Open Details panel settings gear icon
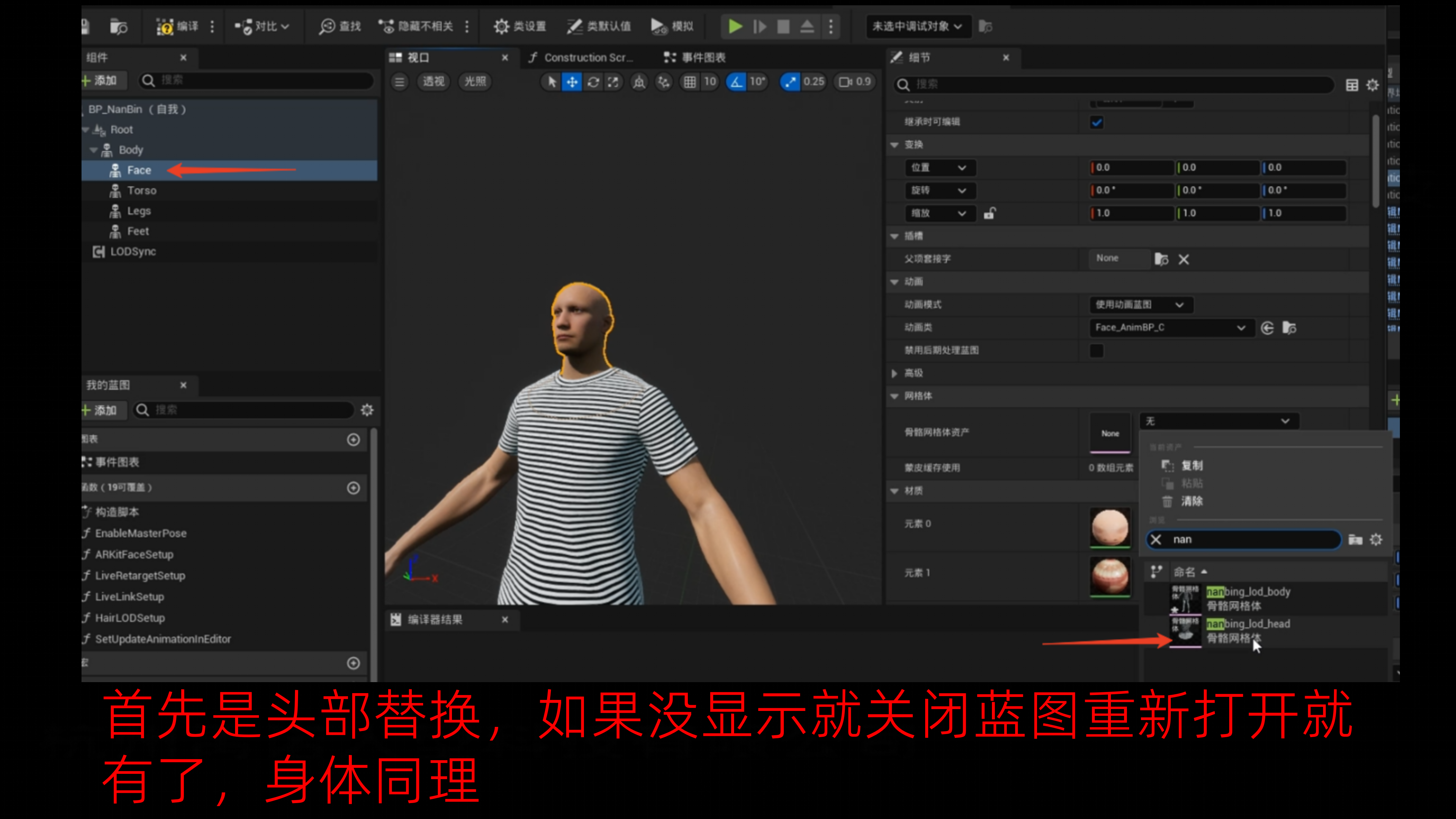 (1373, 85)
